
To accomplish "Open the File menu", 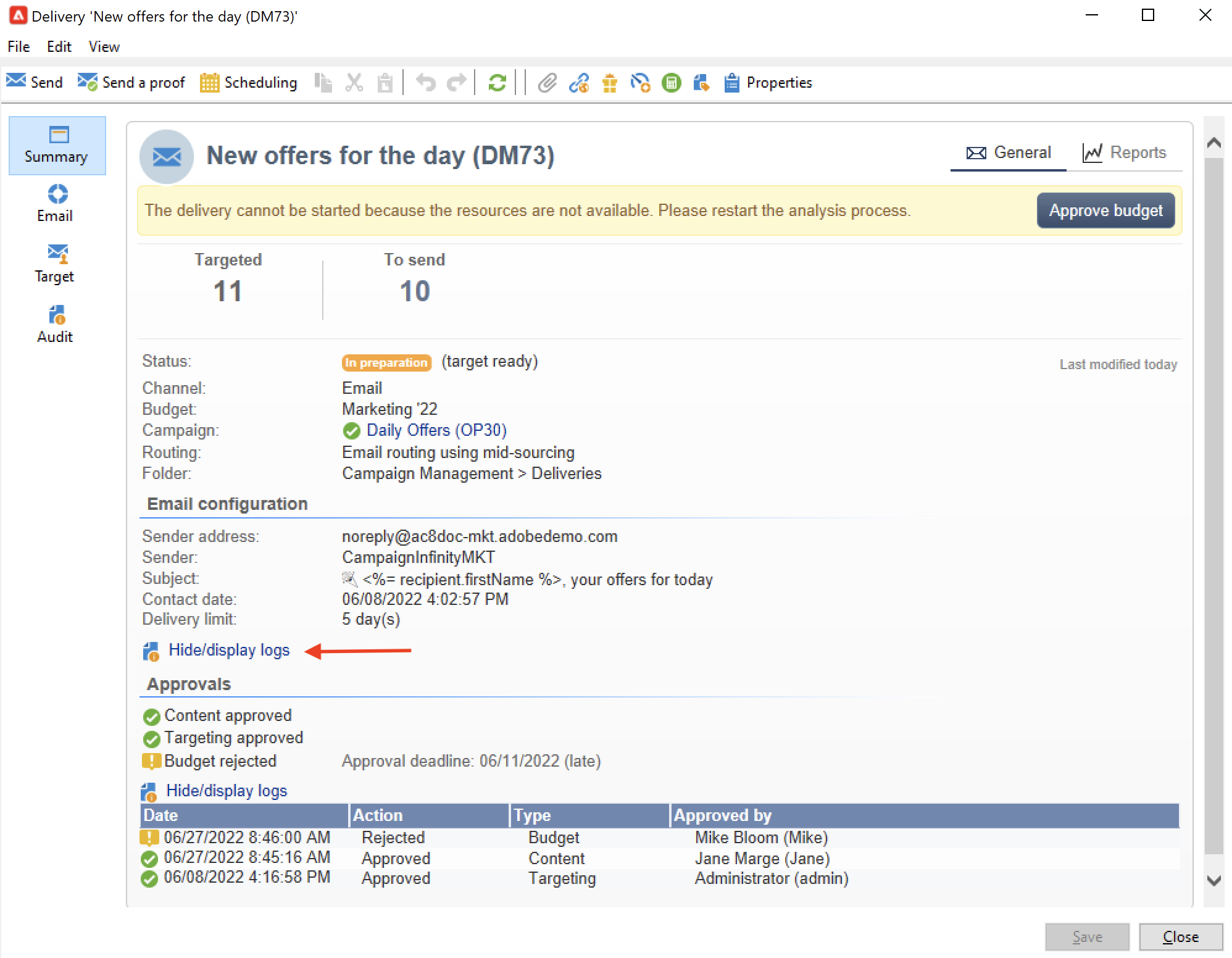I will pyautogui.click(x=19, y=47).
